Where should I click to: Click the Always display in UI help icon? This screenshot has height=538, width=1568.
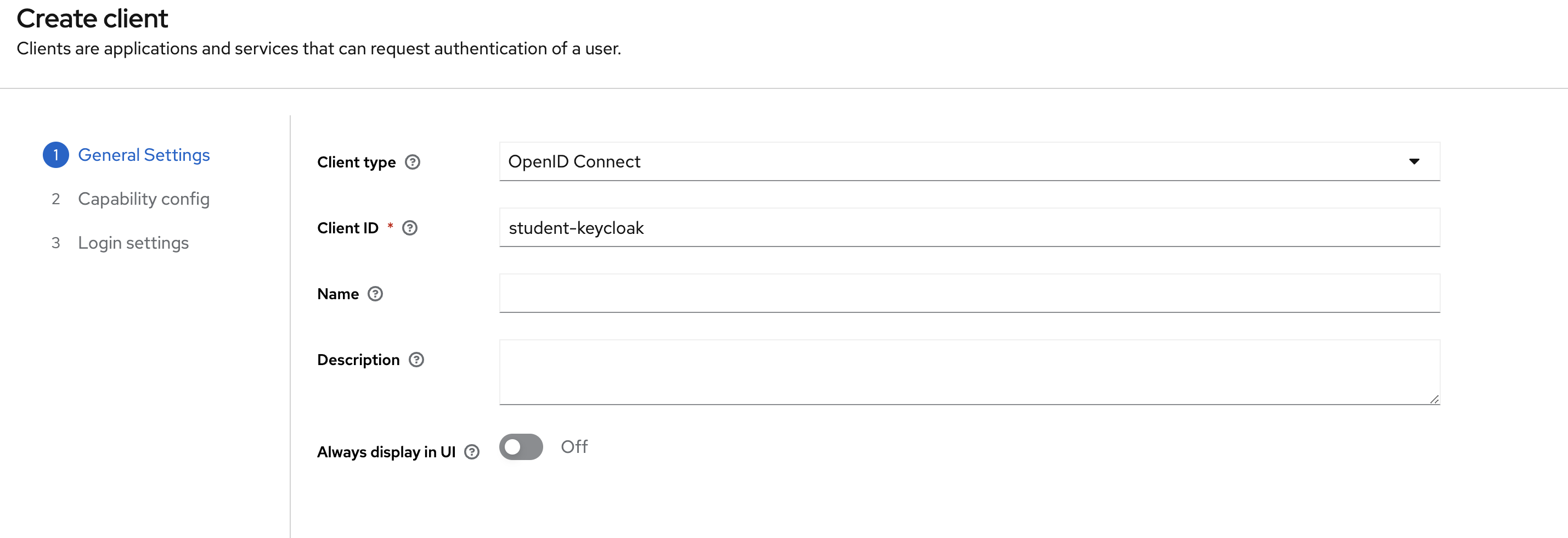click(x=472, y=451)
